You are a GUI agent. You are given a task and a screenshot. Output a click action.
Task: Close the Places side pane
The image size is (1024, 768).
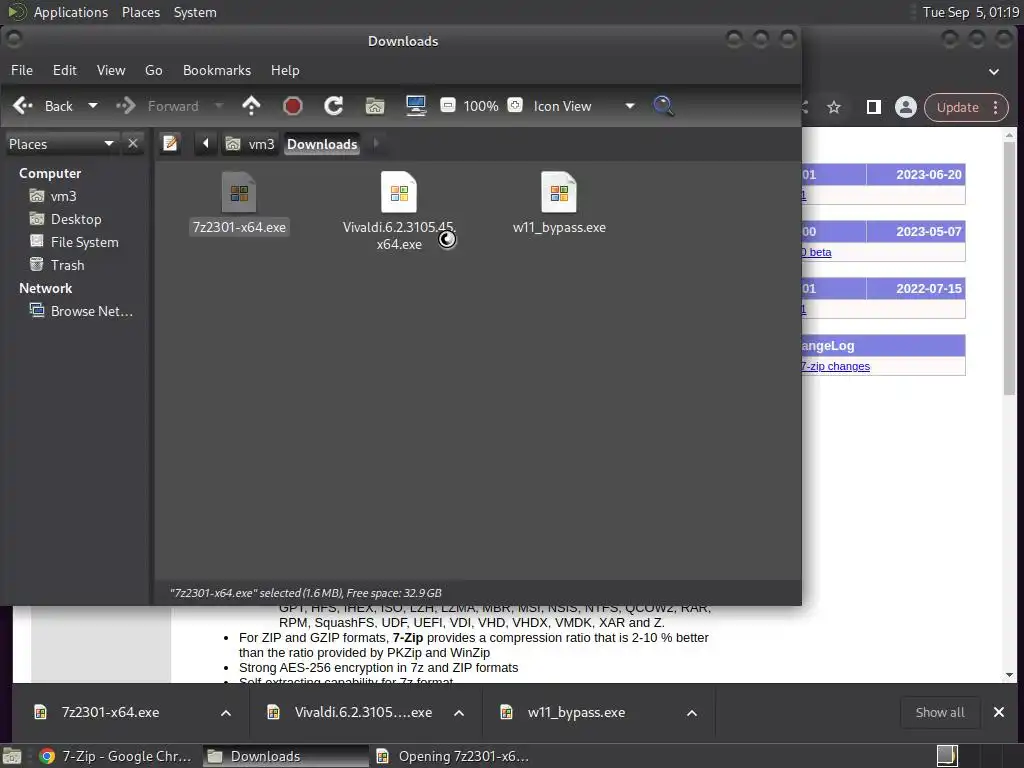133,143
